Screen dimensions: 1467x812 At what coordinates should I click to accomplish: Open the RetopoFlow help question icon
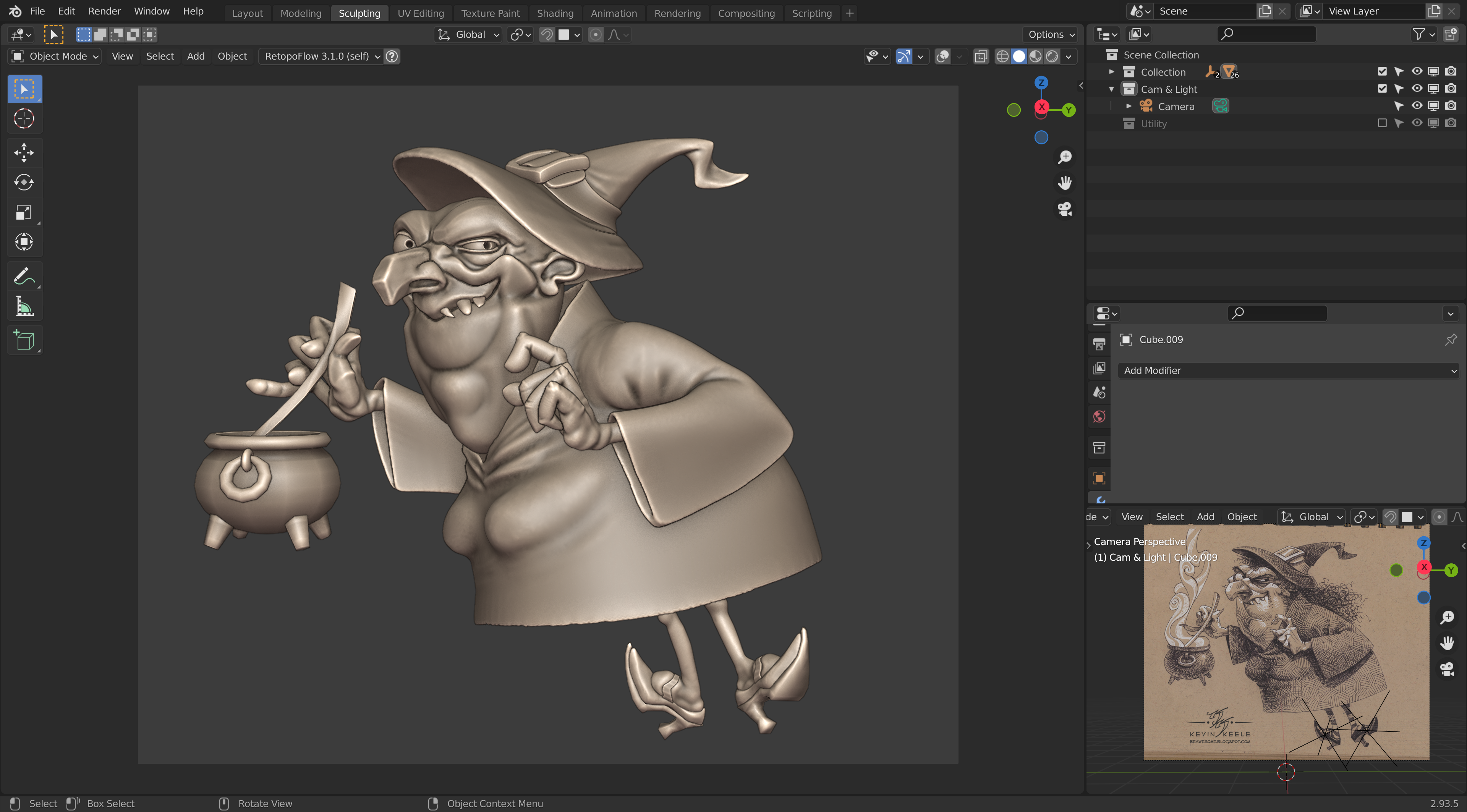[392, 56]
